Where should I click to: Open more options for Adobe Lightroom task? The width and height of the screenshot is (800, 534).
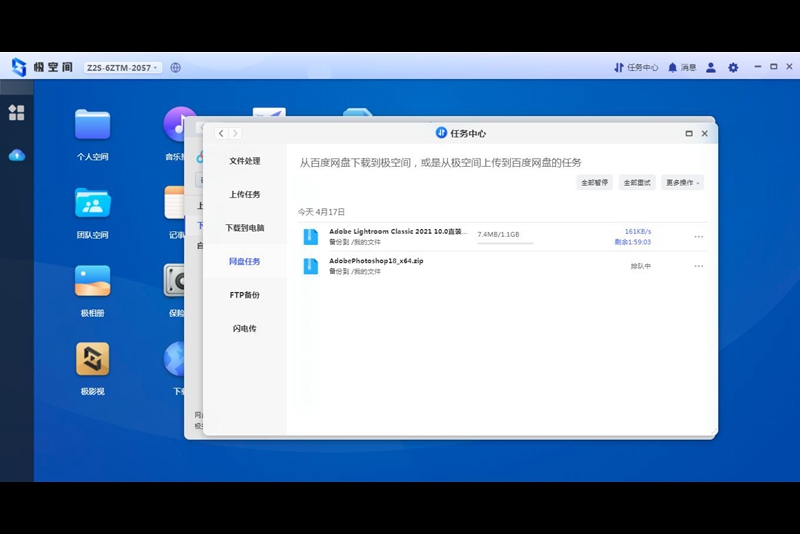coord(698,237)
